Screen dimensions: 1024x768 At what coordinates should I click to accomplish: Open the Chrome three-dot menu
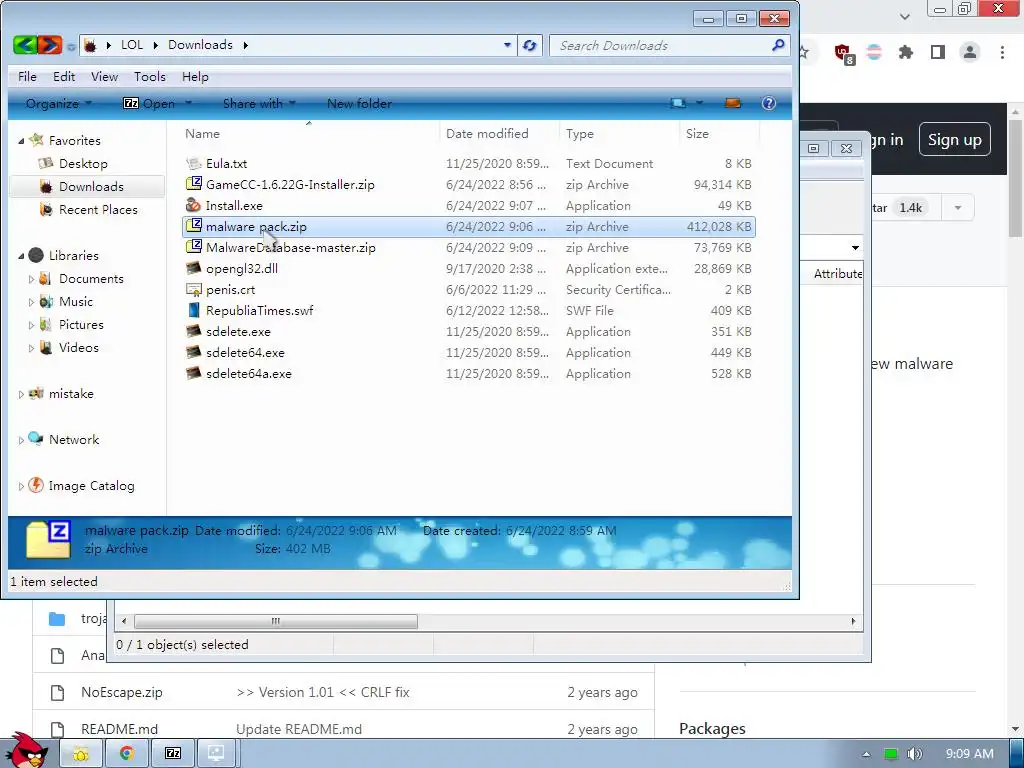pyautogui.click(x=1002, y=52)
